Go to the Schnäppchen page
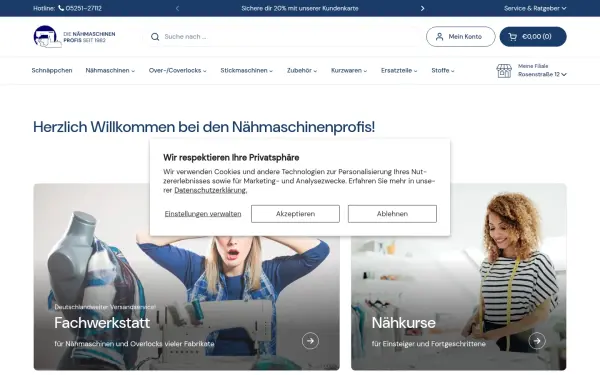This screenshot has width=600, height=375. [x=52, y=70]
